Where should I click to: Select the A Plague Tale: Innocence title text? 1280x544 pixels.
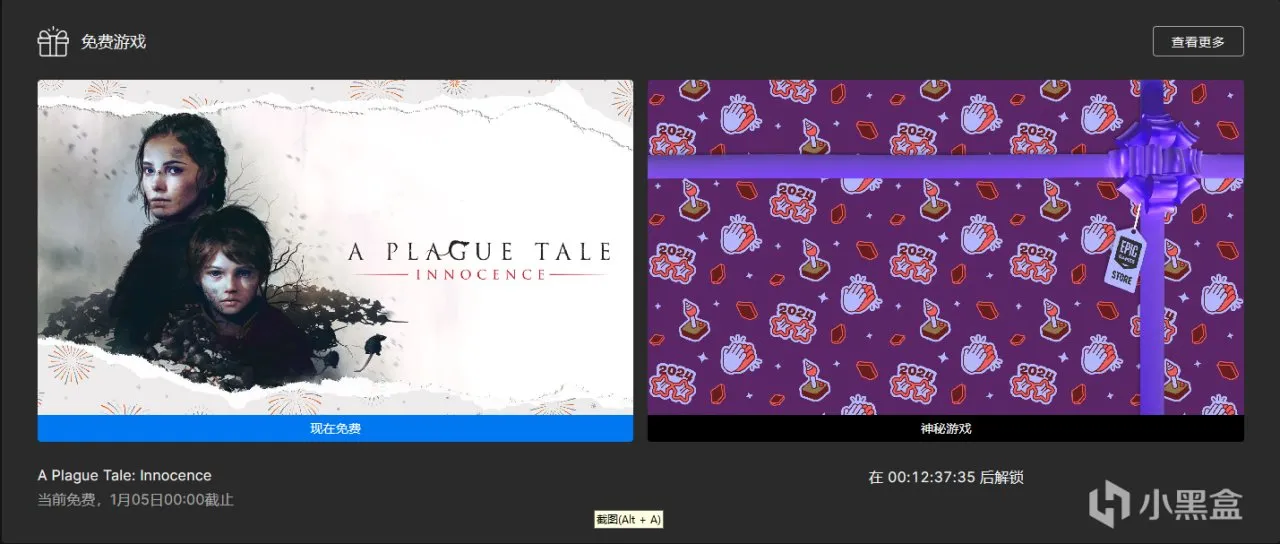point(125,476)
